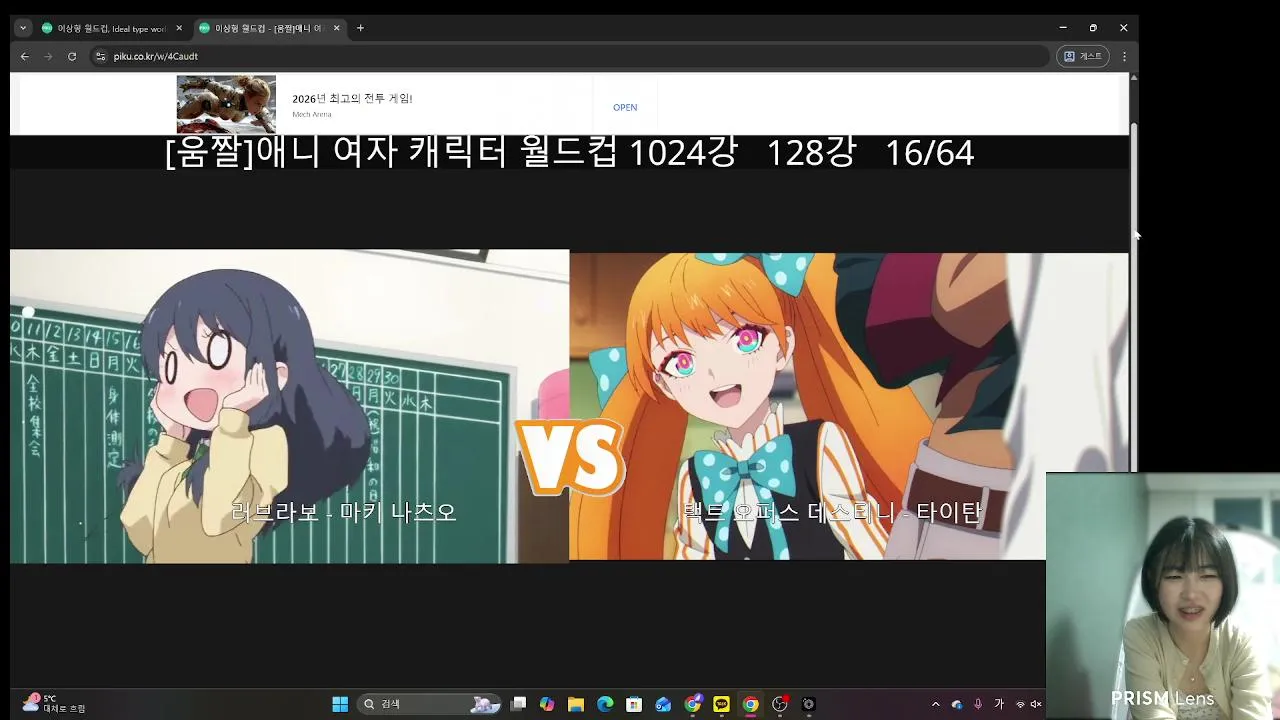Show hidden system tray icons

coord(935,704)
